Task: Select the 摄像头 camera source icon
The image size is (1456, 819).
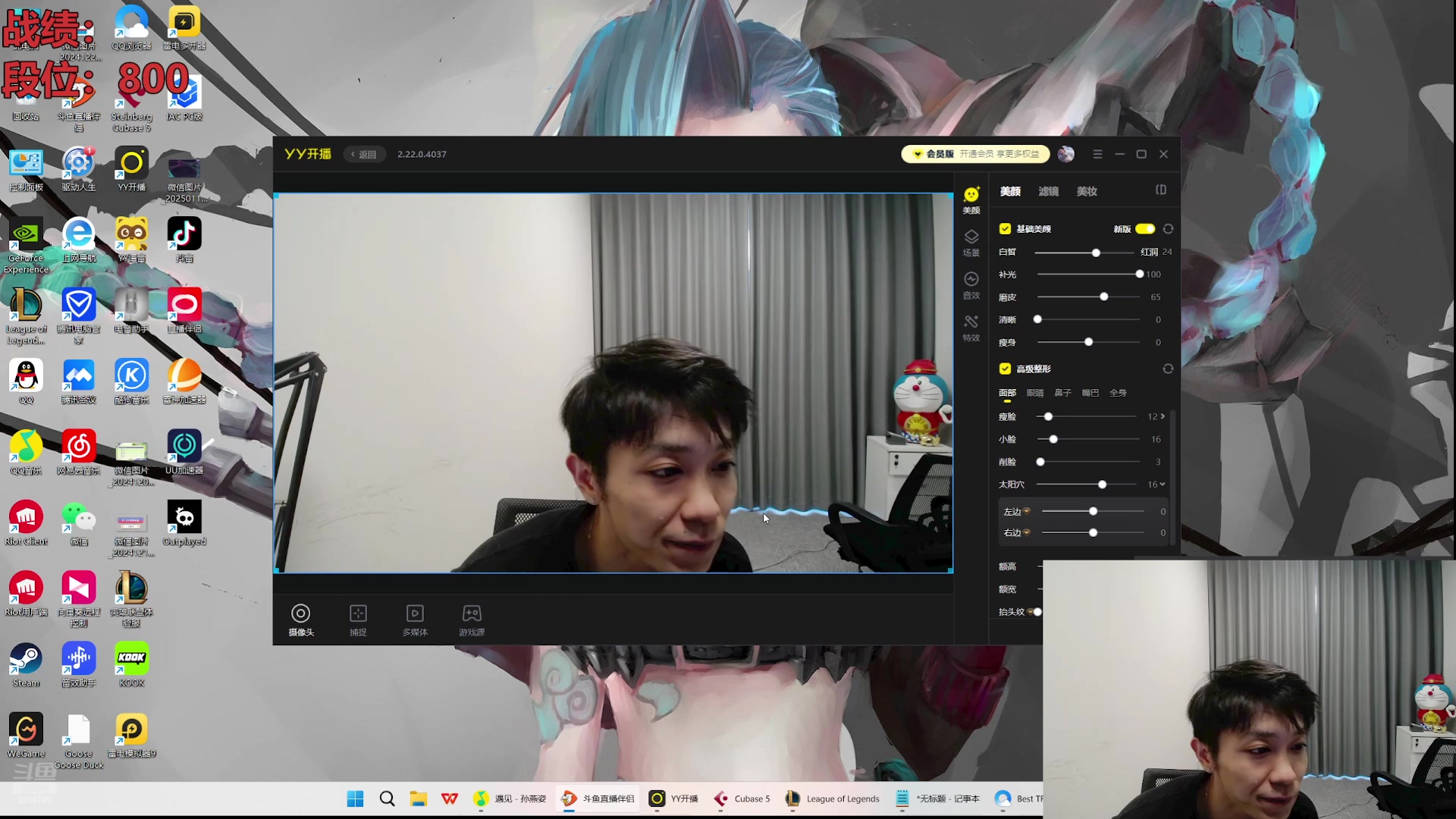Action: point(301,620)
